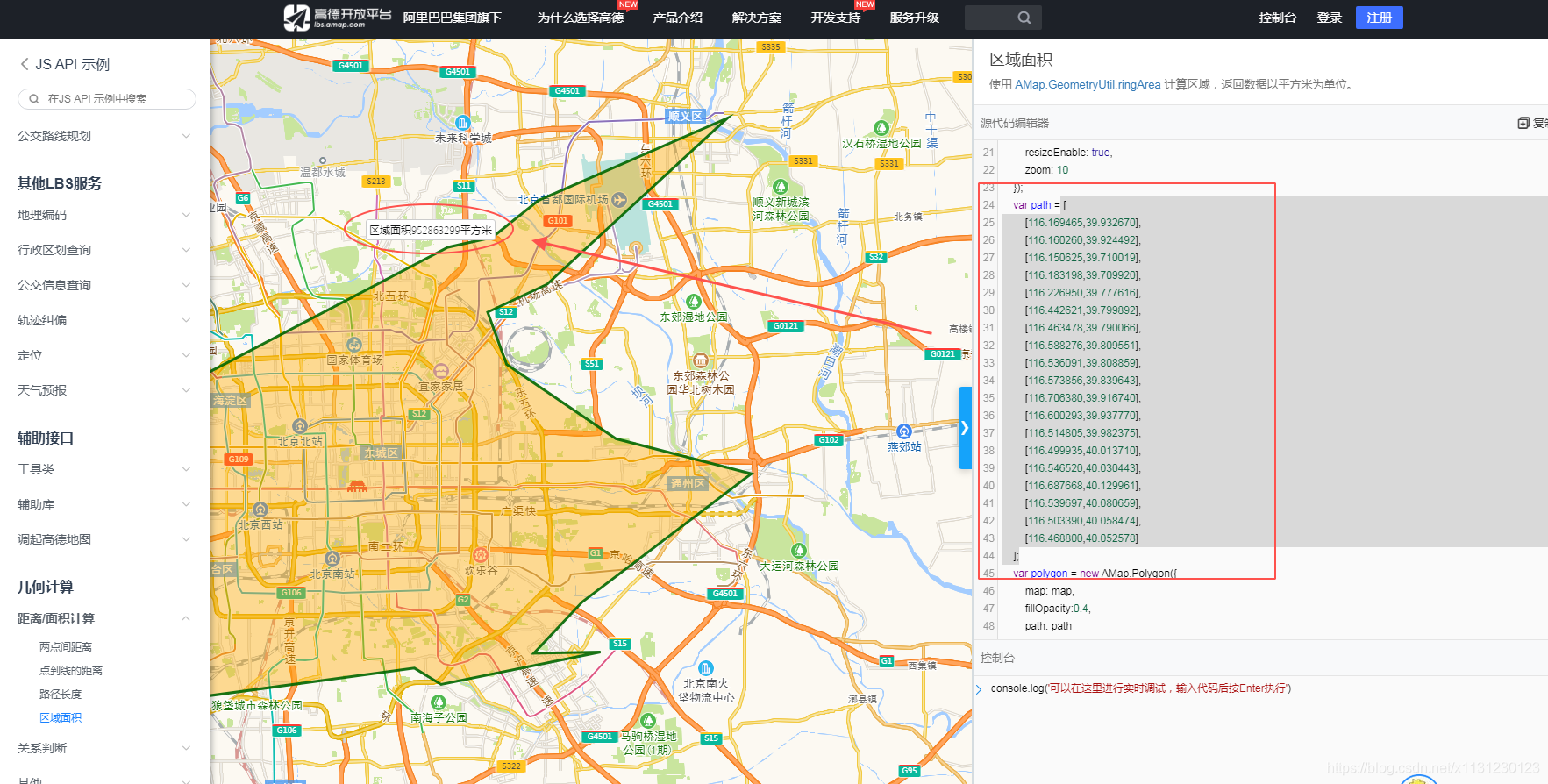1548x784 pixels.
Task: Click the 马驹桥湿地公园 park marker
Action: click(x=648, y=722)
